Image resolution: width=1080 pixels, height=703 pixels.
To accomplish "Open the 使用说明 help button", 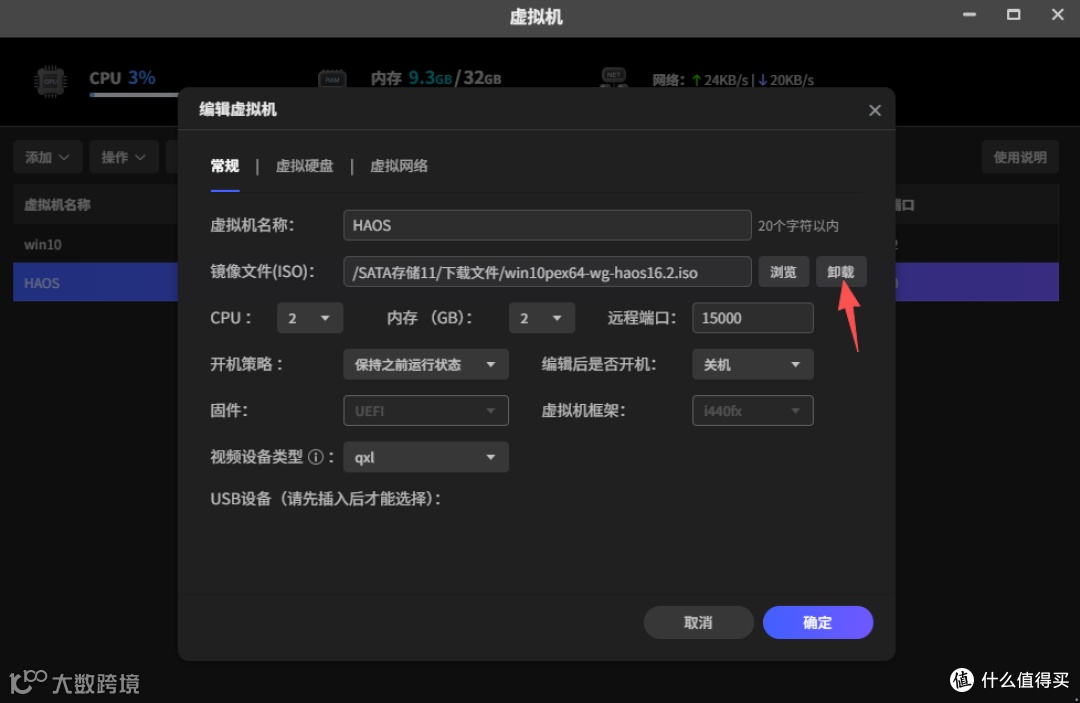I will point(1020,156).
